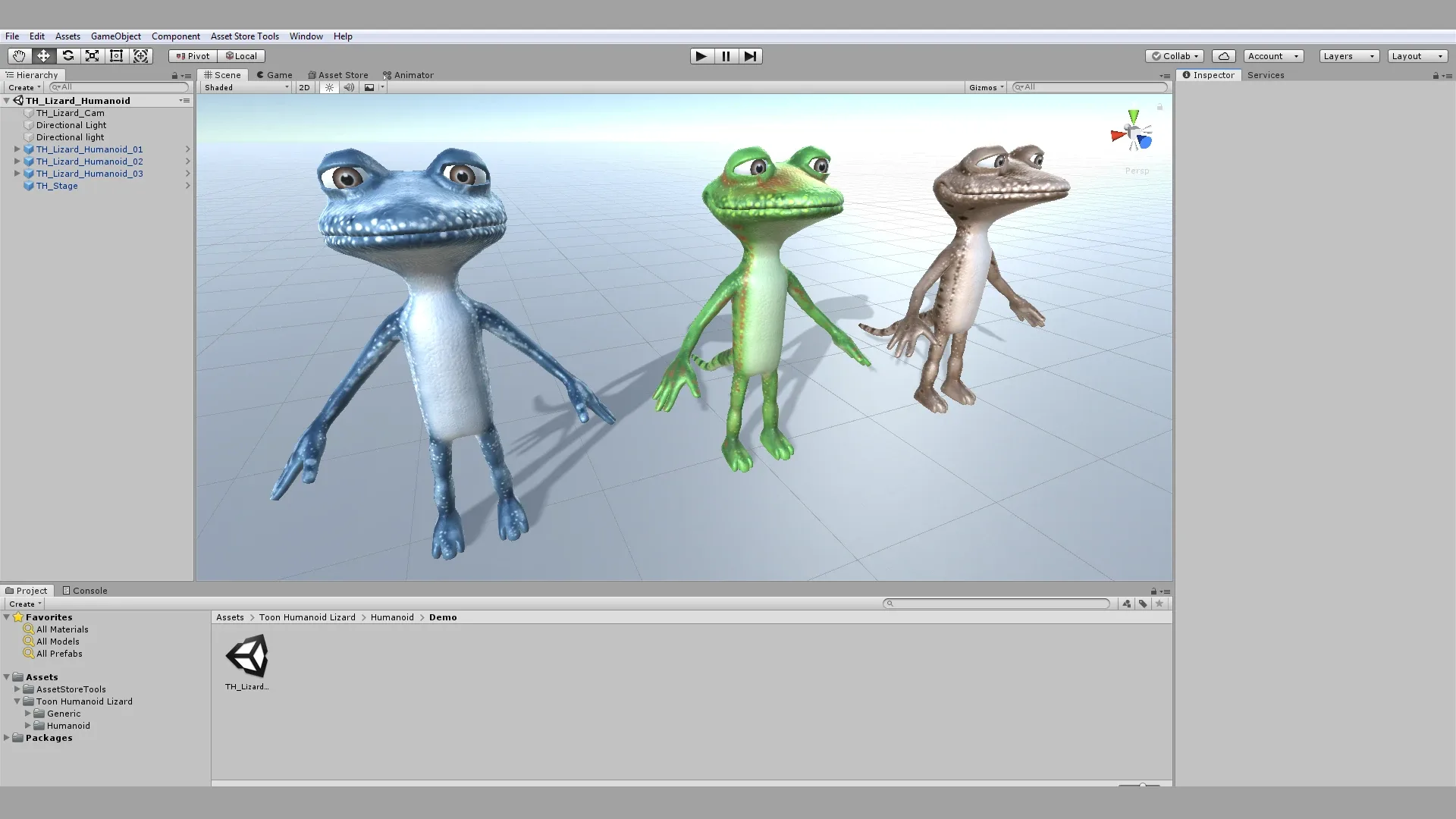Open the Account dropdown
Image resolution: width=1456 pixels, height=819 pixels.
click(x=1273, y=56)
